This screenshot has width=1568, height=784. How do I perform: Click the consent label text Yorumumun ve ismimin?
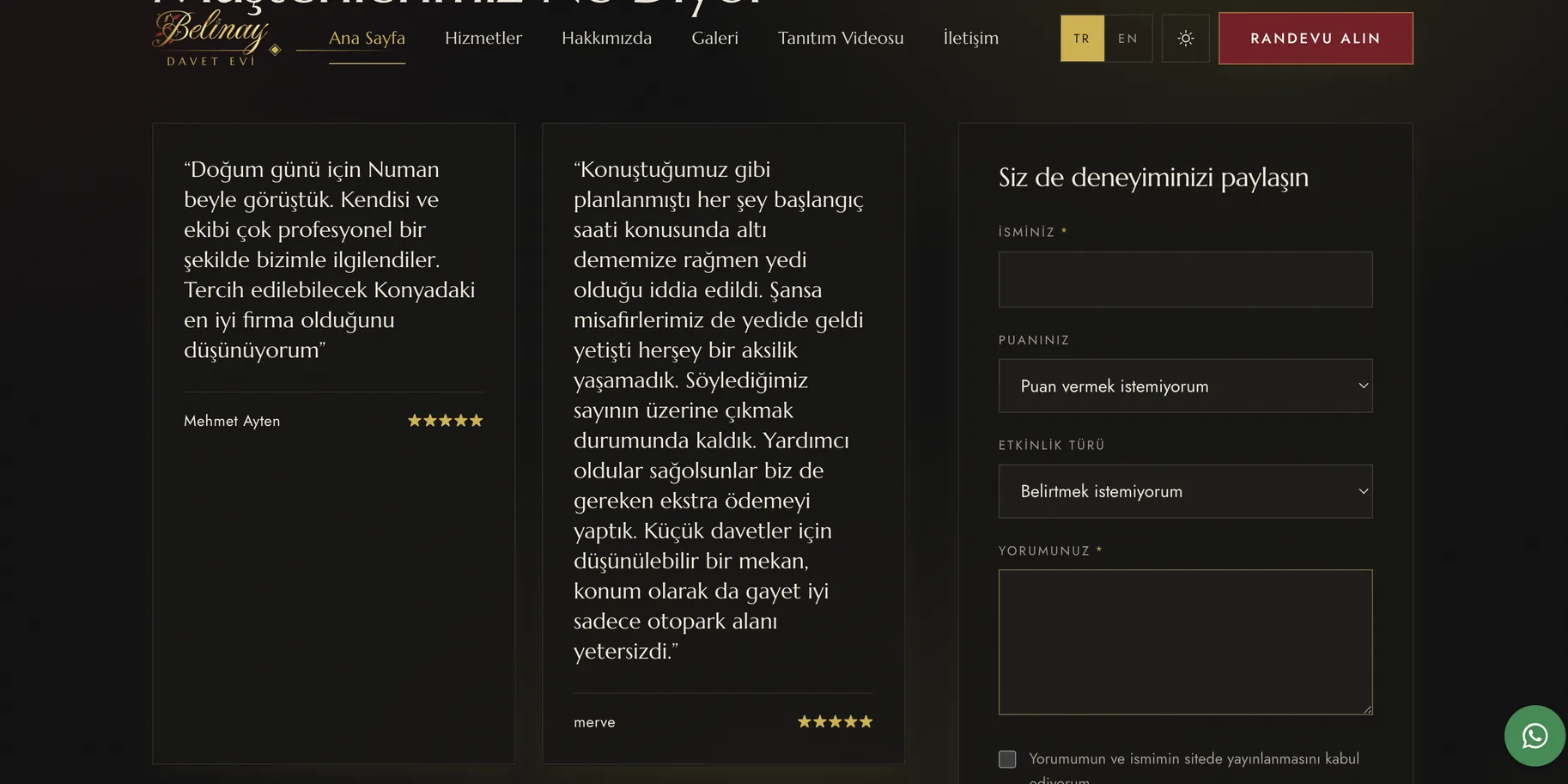(x=1194, y=769)
